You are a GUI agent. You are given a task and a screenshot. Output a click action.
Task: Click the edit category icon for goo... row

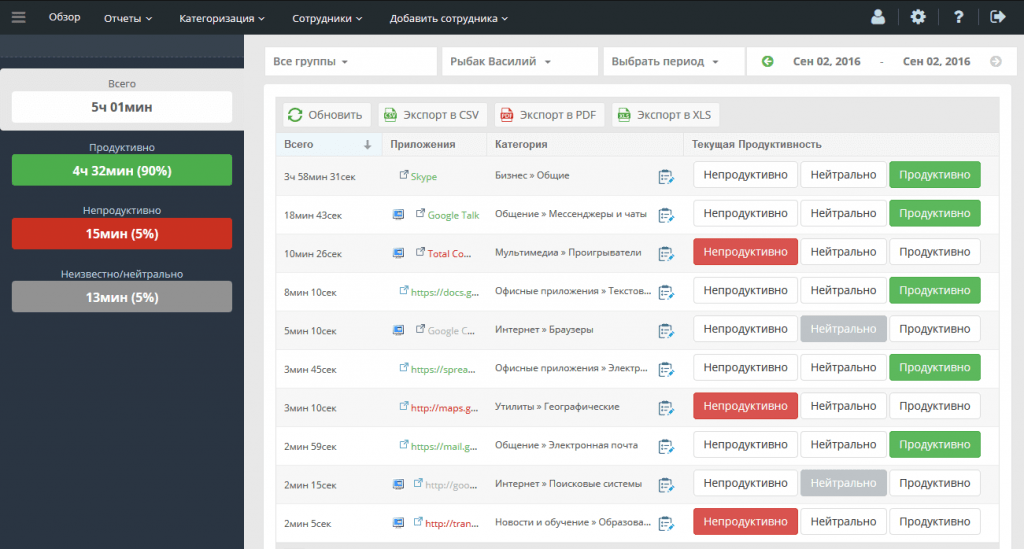pos(665,485)
